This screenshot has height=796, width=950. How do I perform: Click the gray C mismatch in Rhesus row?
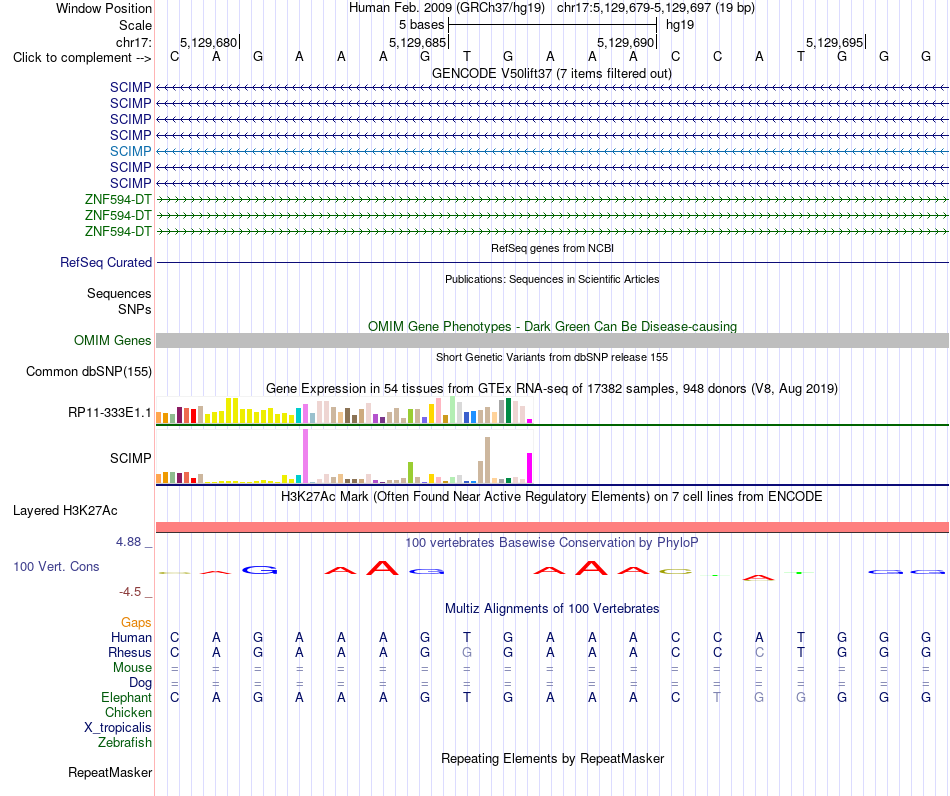tap(759, 652)
